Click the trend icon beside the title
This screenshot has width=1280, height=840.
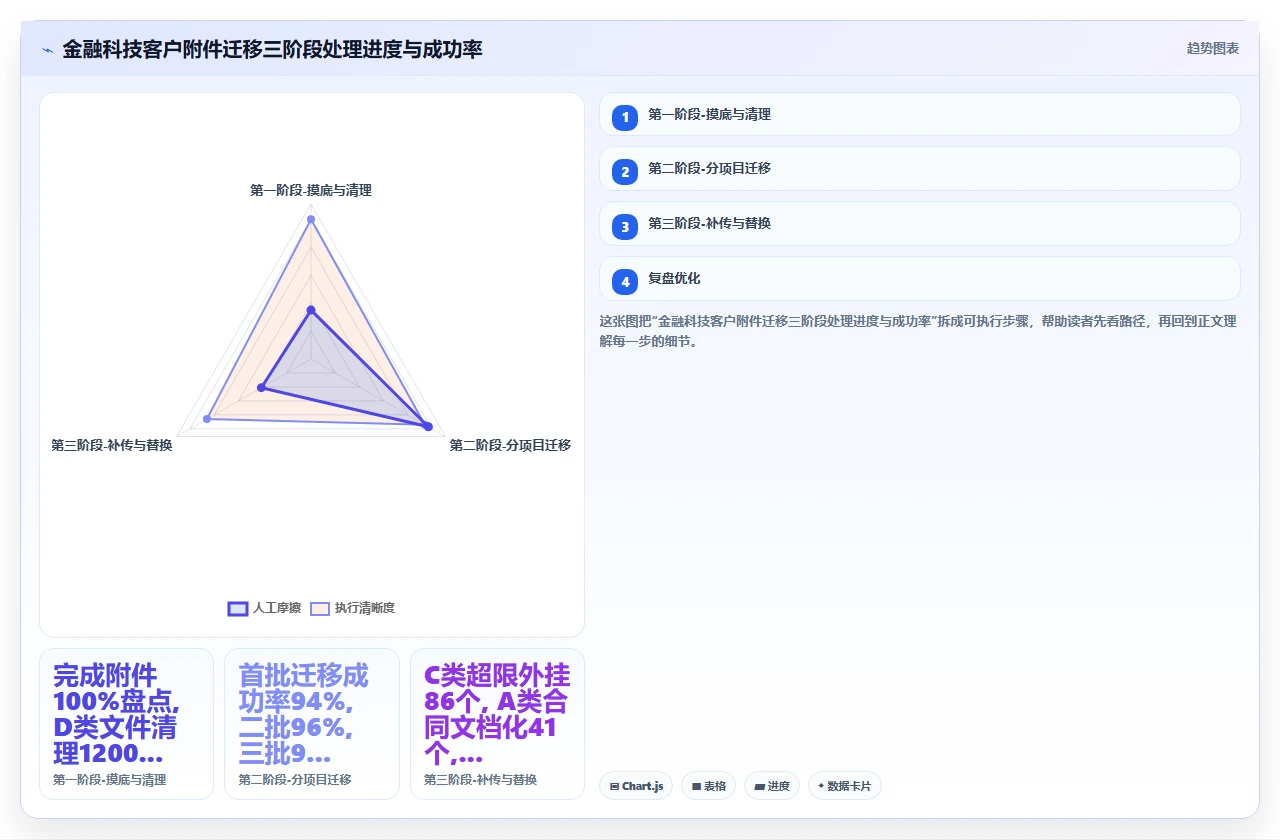47,49
